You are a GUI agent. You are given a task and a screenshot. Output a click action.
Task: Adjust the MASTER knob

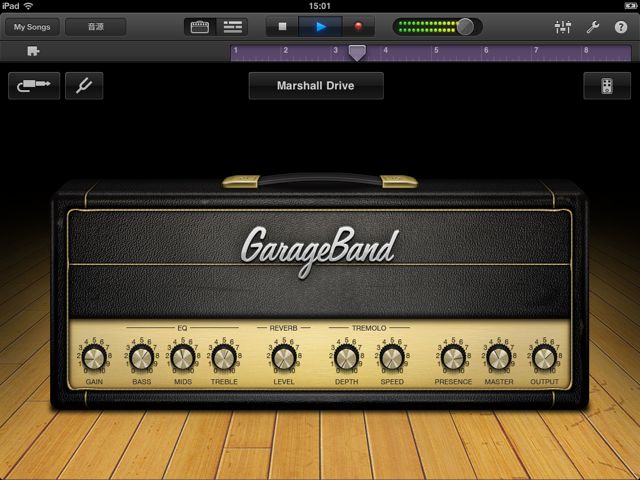pyautogui.click(x=499, y=358)
